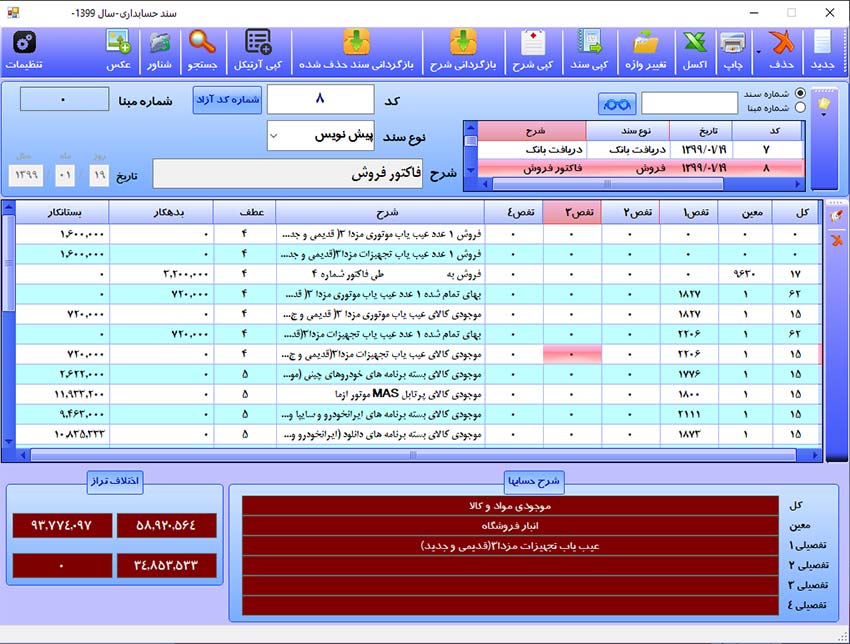Click the تفص۱ cell ۱۸۷۳
This screenshot has width=850, height=644.
[688, 434]
